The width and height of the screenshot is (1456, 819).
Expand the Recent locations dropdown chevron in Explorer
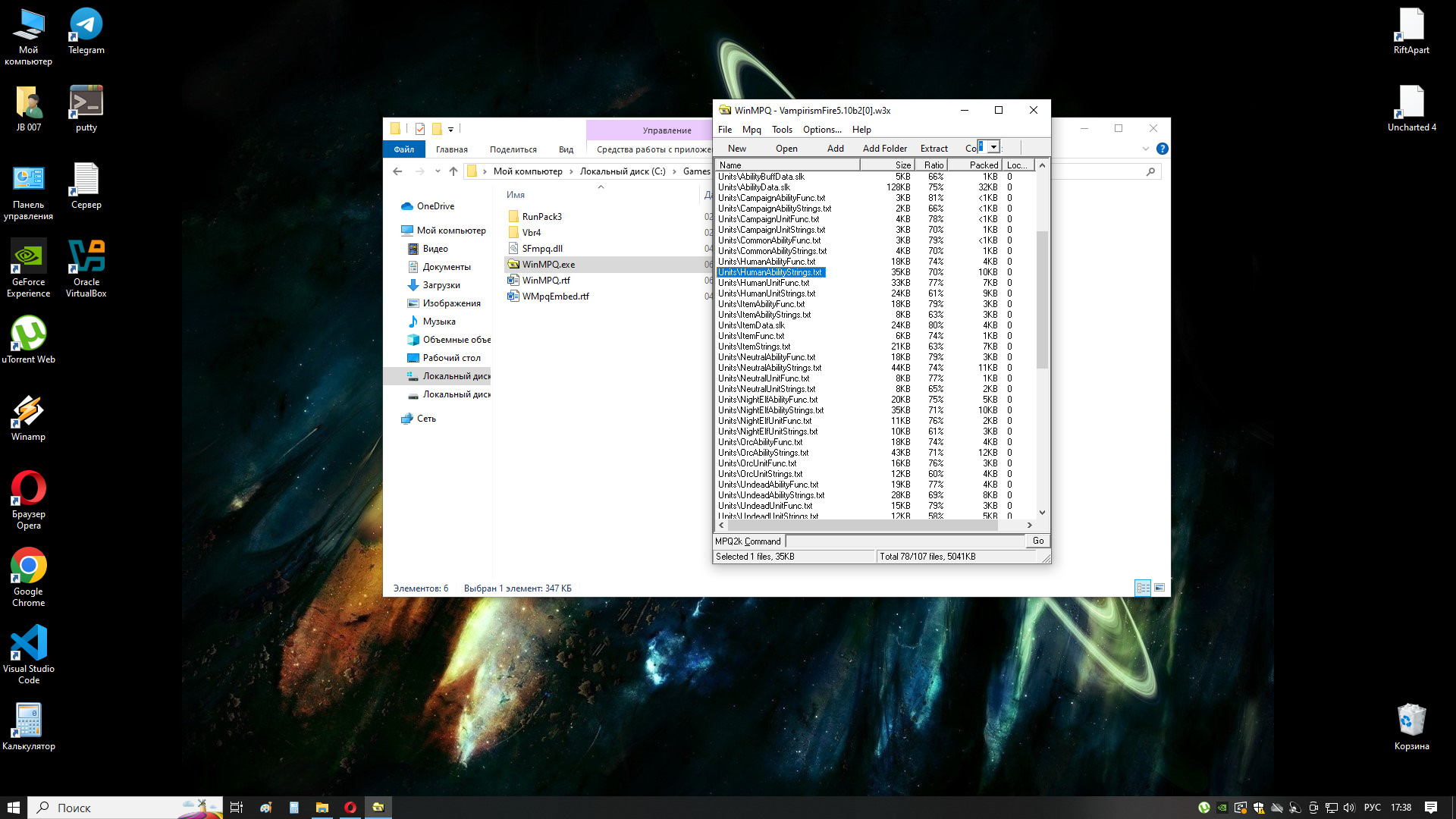(x=438, y=171)
